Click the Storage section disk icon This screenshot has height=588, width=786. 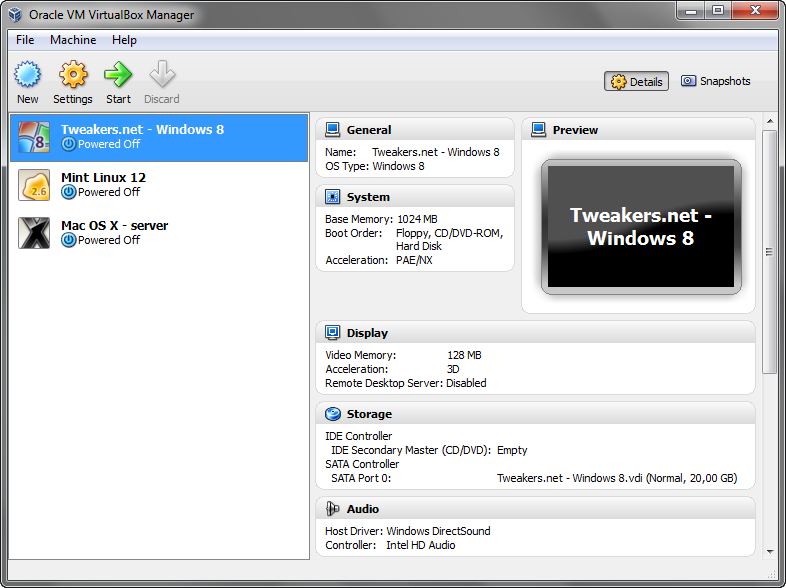point(332,414)
